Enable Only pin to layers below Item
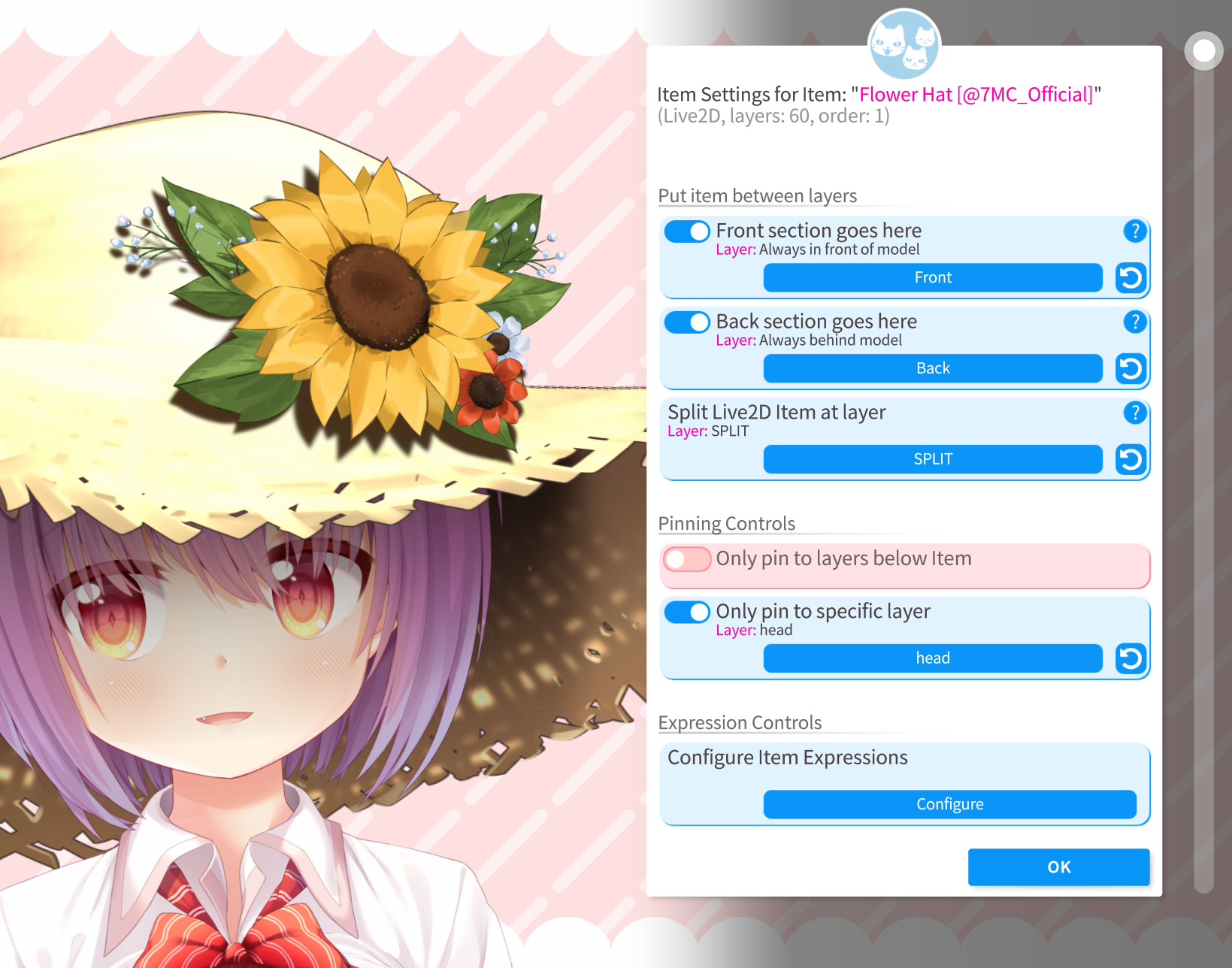 click(687, 559)
